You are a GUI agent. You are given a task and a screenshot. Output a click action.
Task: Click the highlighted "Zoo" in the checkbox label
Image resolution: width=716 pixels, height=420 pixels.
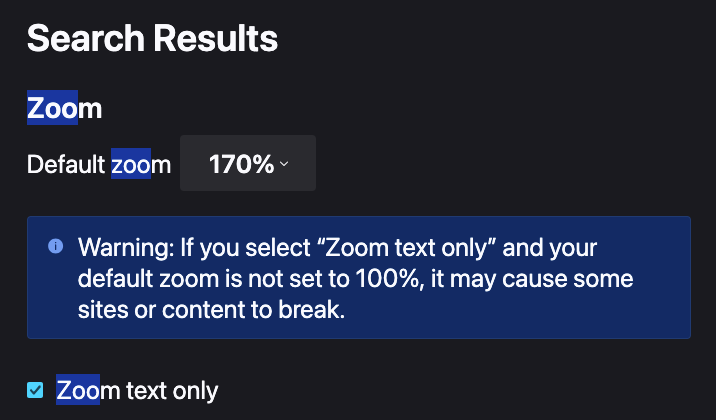(x=78, y=389)
